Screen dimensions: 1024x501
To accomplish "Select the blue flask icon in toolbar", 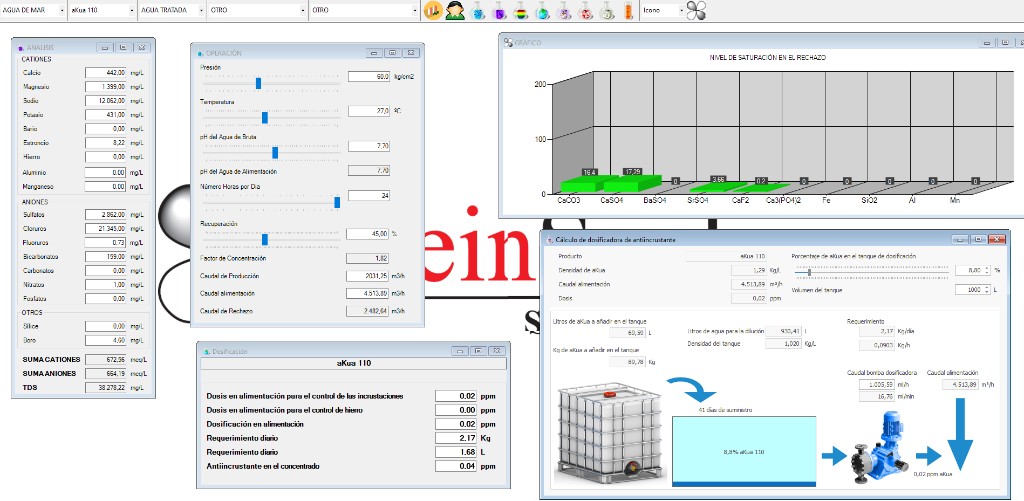I will [x=478, y=10].
